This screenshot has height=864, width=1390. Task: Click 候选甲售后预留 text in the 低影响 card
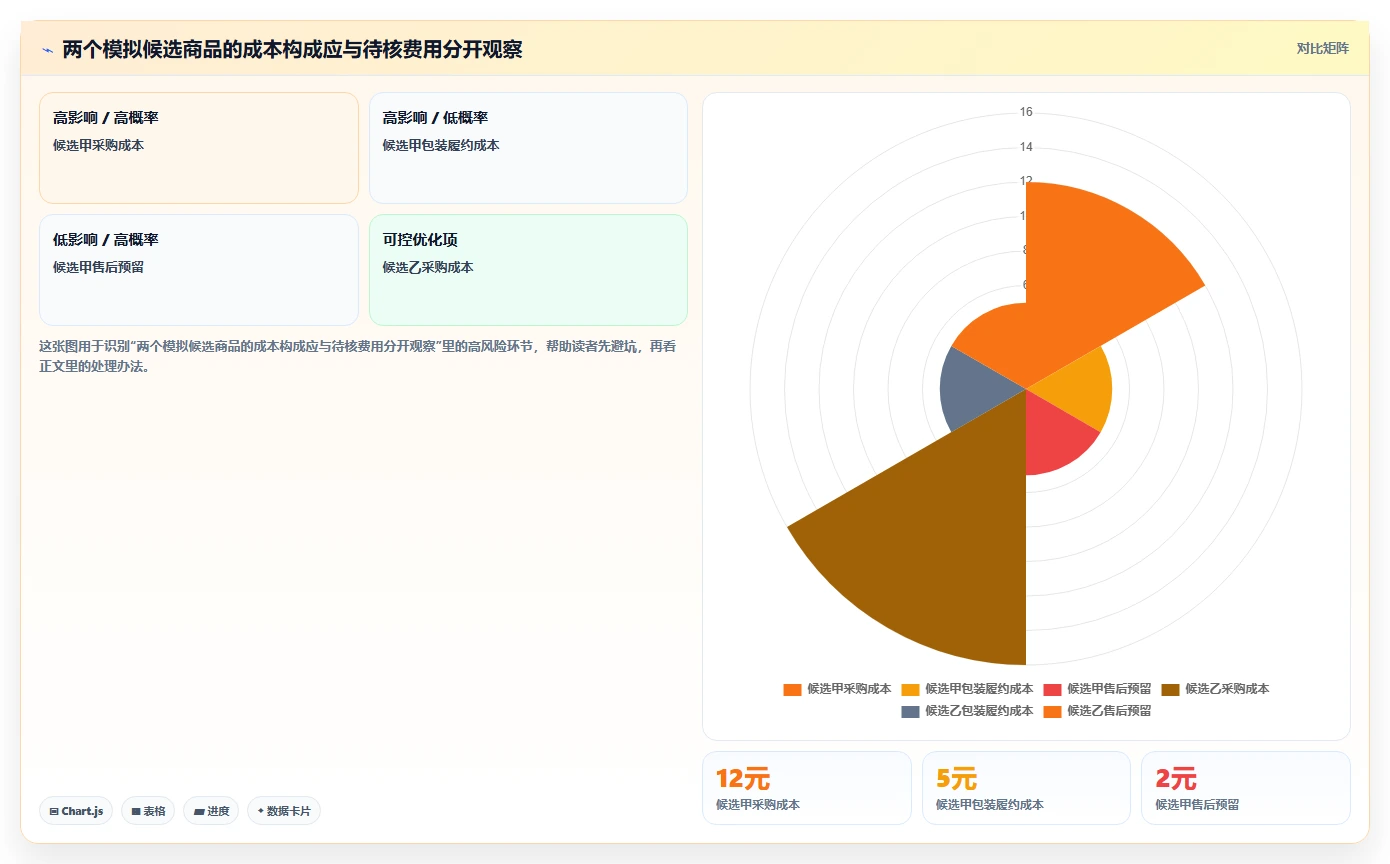click(x=98, y=267)
